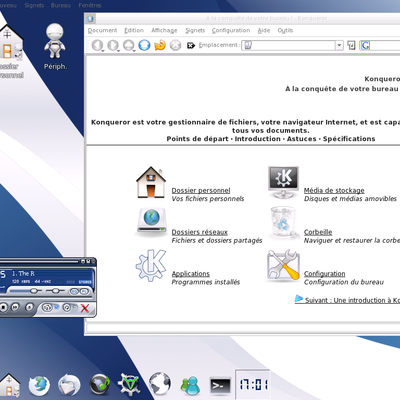
Task: Follow the Suivant introduction link
Action: pyautogui.click(x=347, y=300)
